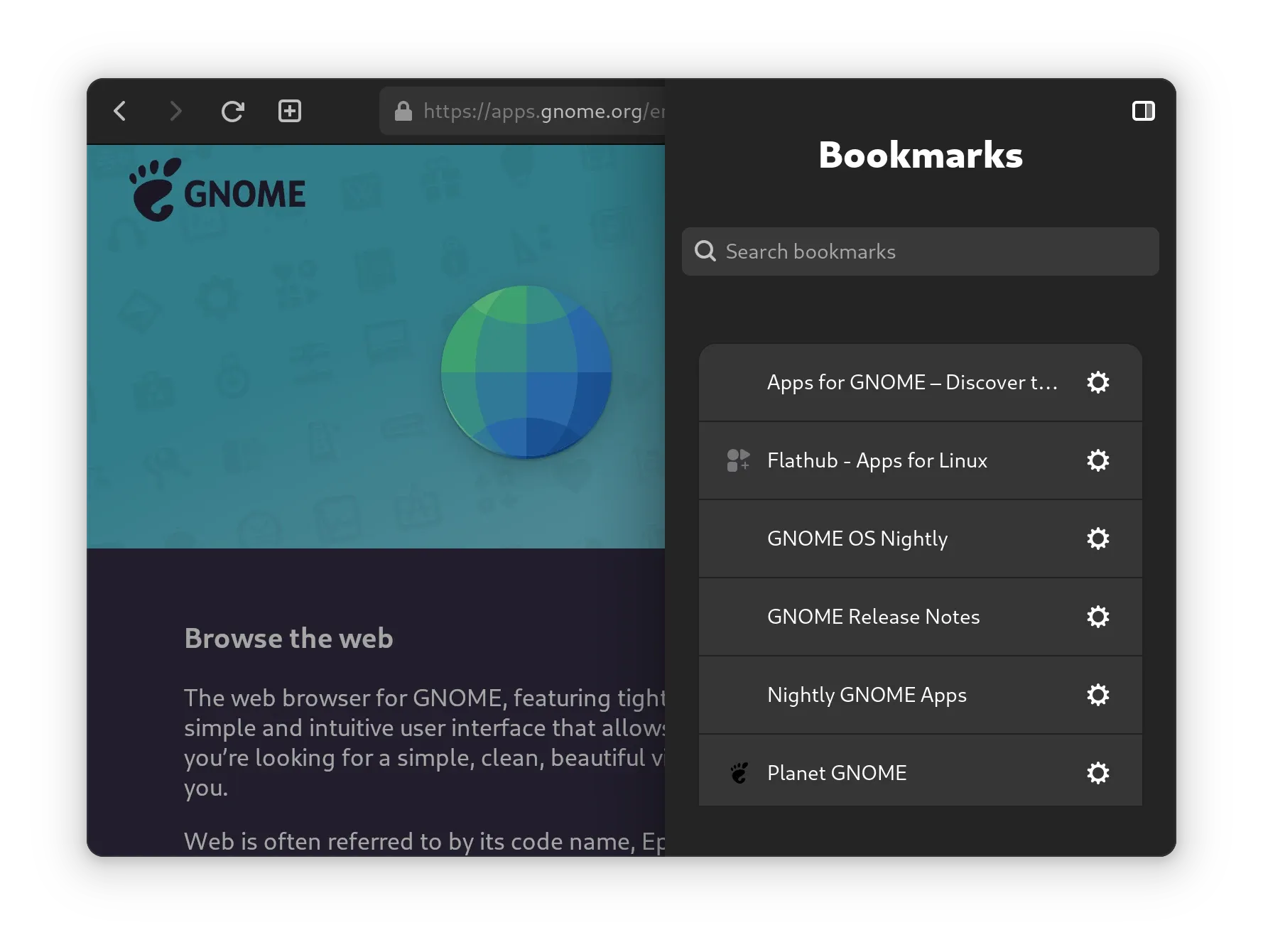Click the back navigation arrow
The height and width of the screenshot is (952, 1263).
point(120,111)
